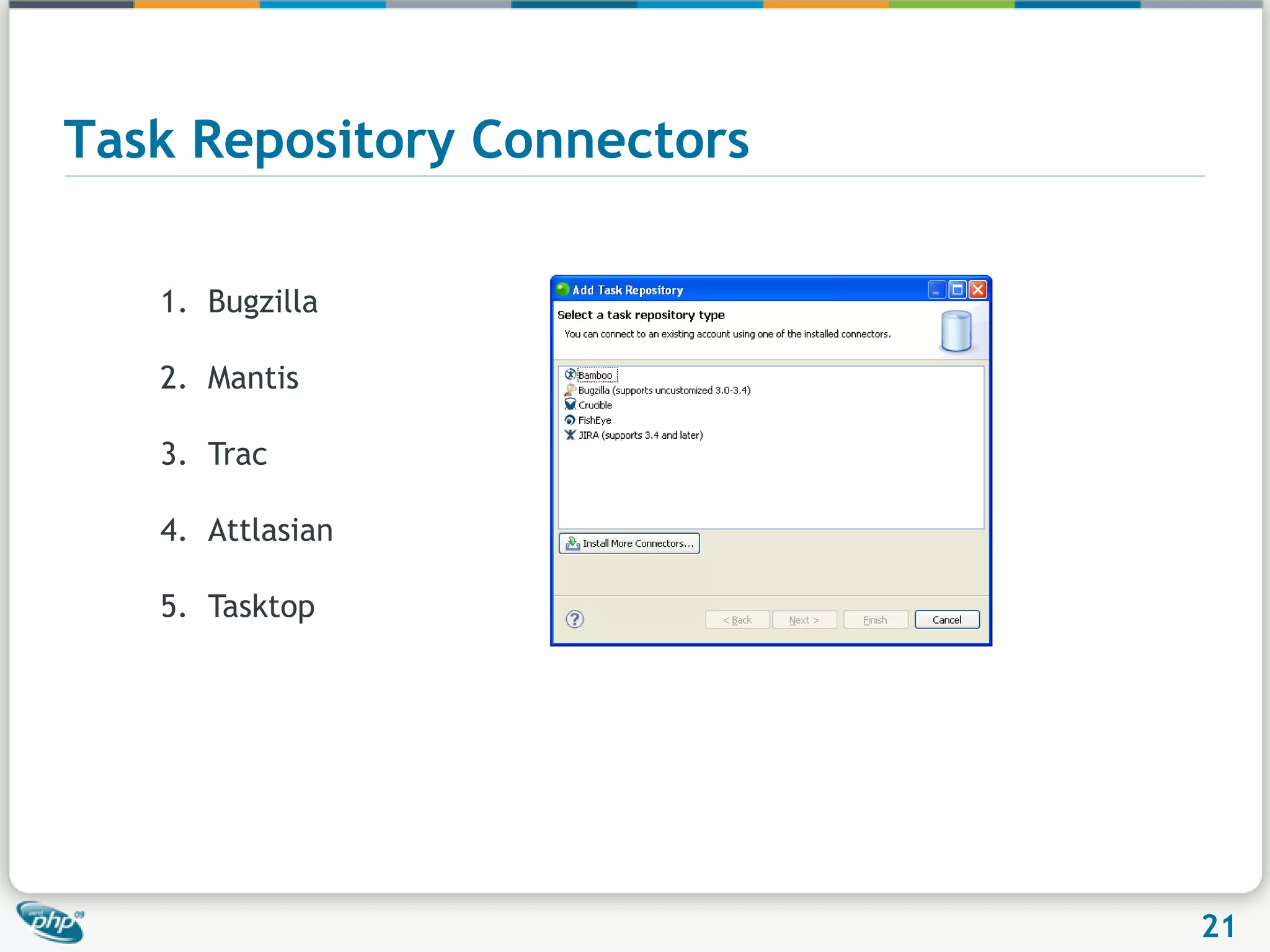
Task: Click the help question mark icon
Action: coord(575,619)
